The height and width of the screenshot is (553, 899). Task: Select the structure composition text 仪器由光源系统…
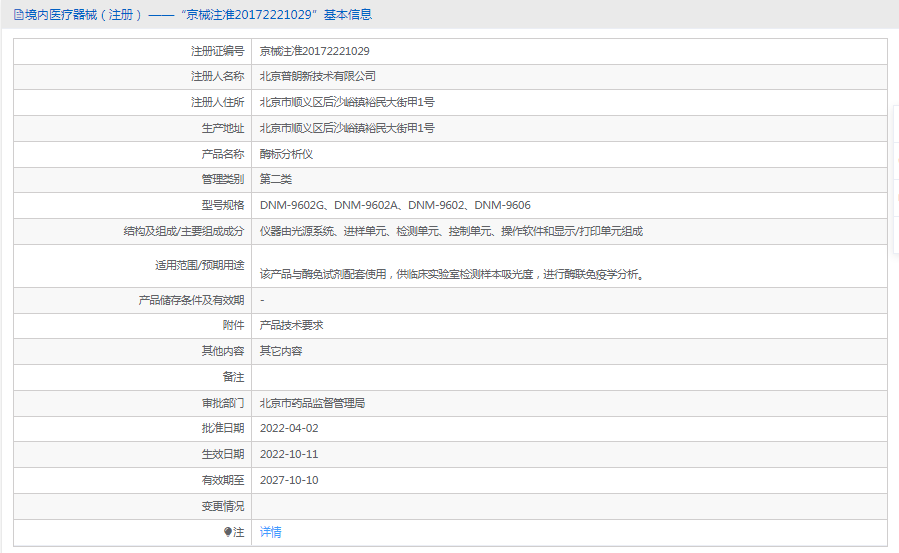coord(451,231)
